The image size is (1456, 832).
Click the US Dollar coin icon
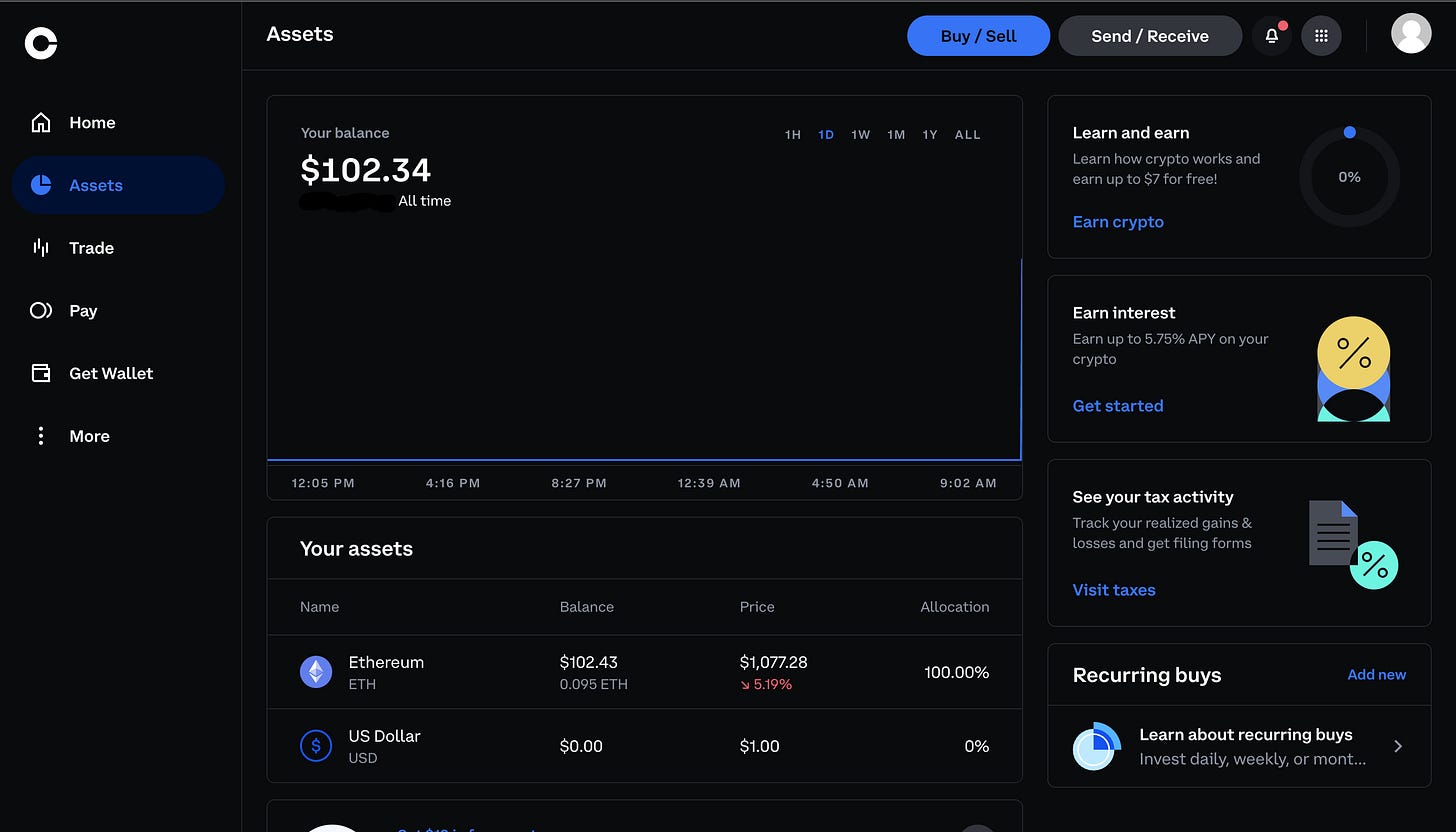point(316,746)
